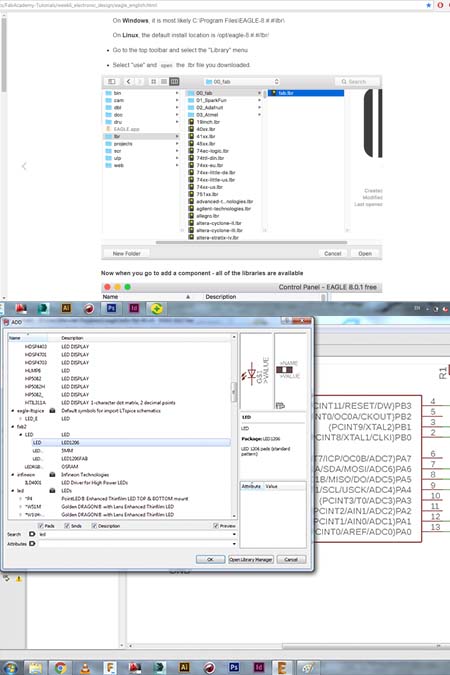450x675 pixels.
Task: Click the library icon in the led LEDs row
Action: (x=52, y=490)
